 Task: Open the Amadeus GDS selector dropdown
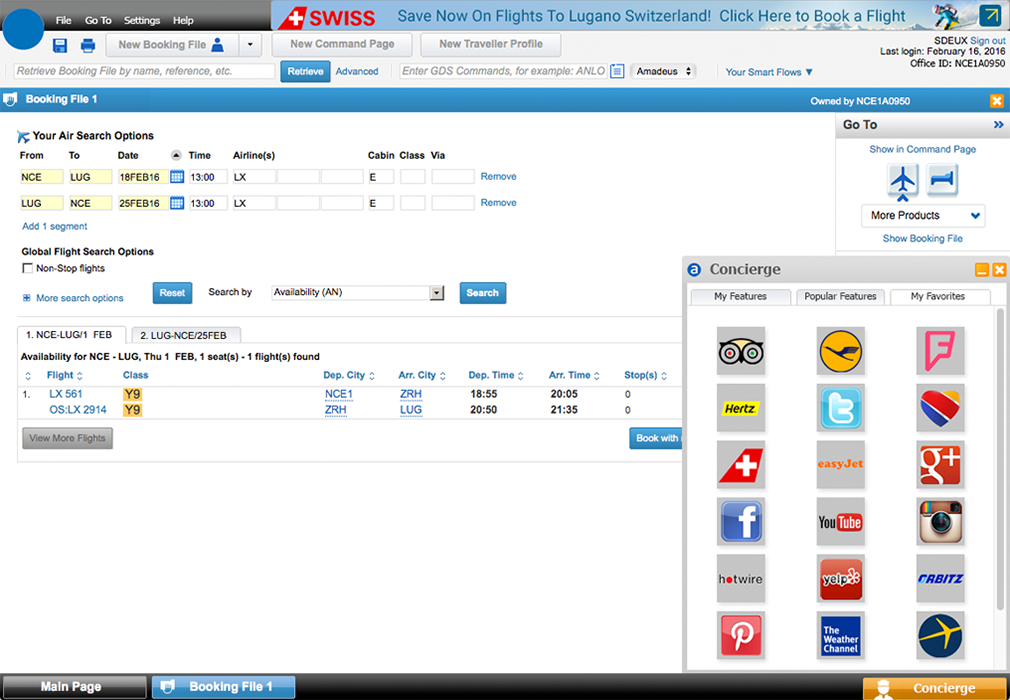click(663, 71)
